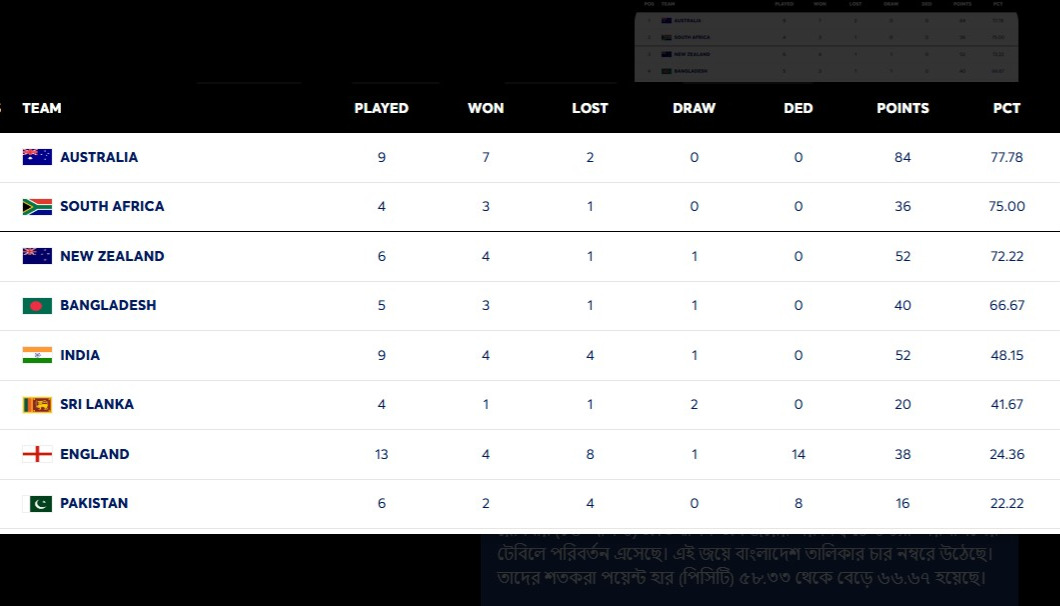Open the BANGLADESH team link
This screenshot has width=1060, height=606.
(x=108, y=305)
